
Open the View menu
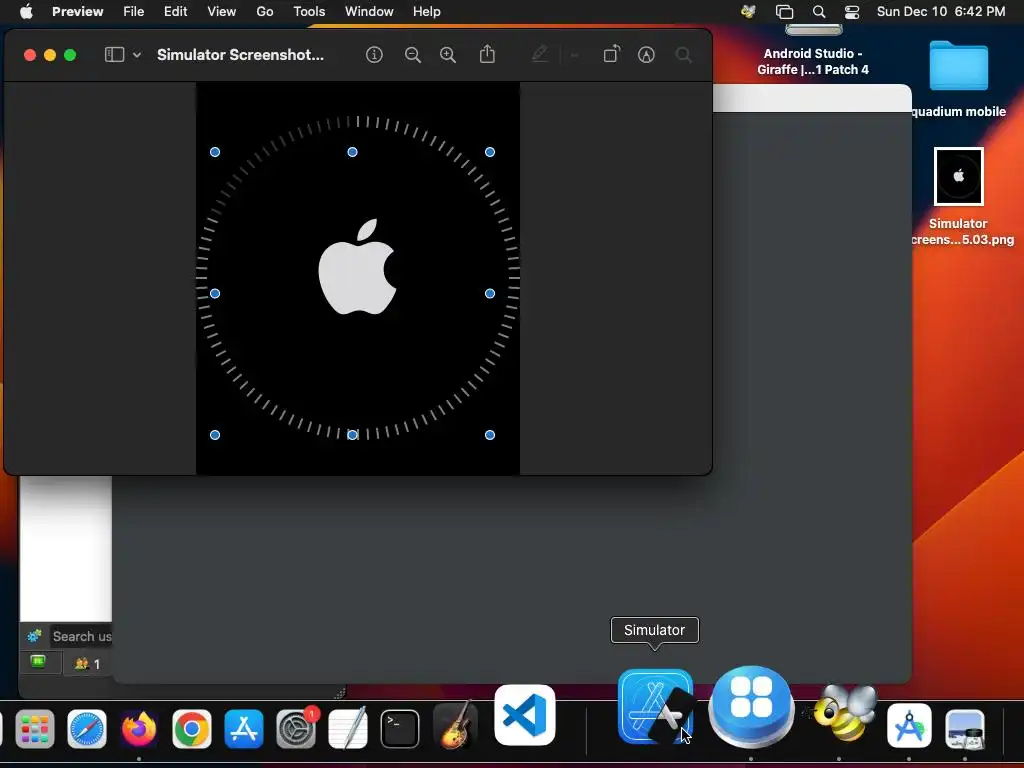click(x=221, y=11)
